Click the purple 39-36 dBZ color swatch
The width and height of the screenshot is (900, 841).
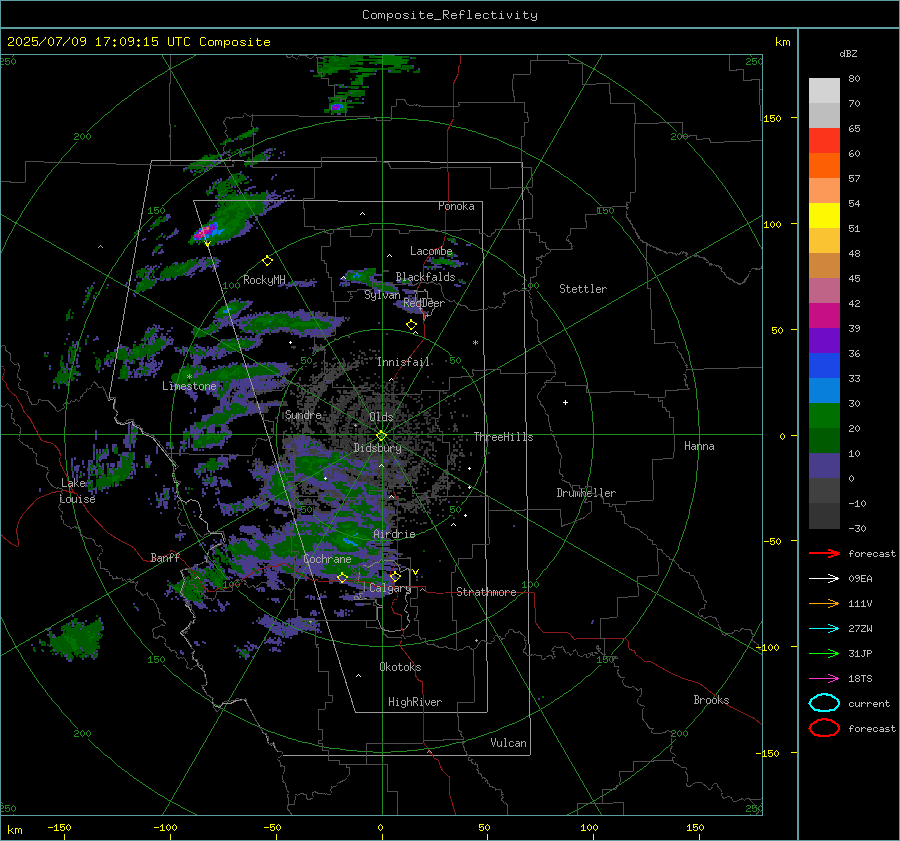coord(824,341)
